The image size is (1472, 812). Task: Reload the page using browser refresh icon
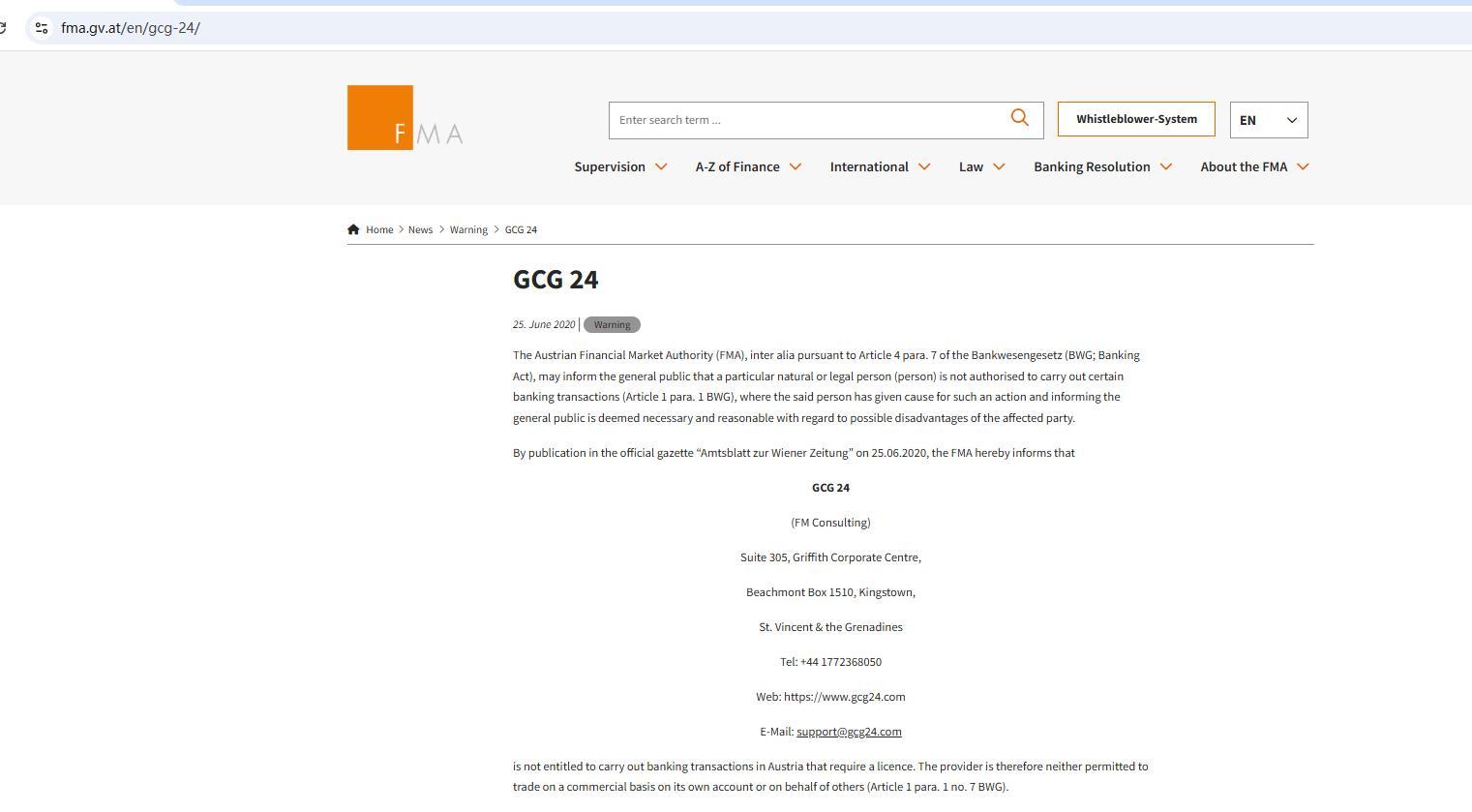coord(3,28)
